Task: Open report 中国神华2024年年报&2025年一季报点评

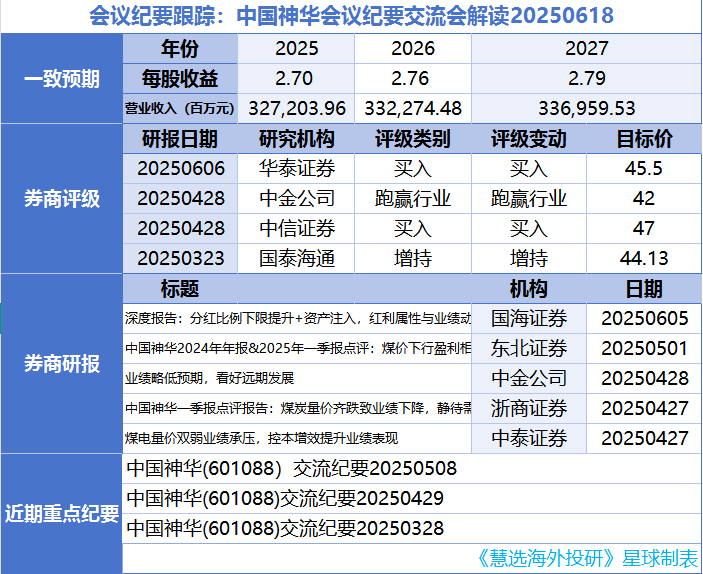Action: point(297,348)
